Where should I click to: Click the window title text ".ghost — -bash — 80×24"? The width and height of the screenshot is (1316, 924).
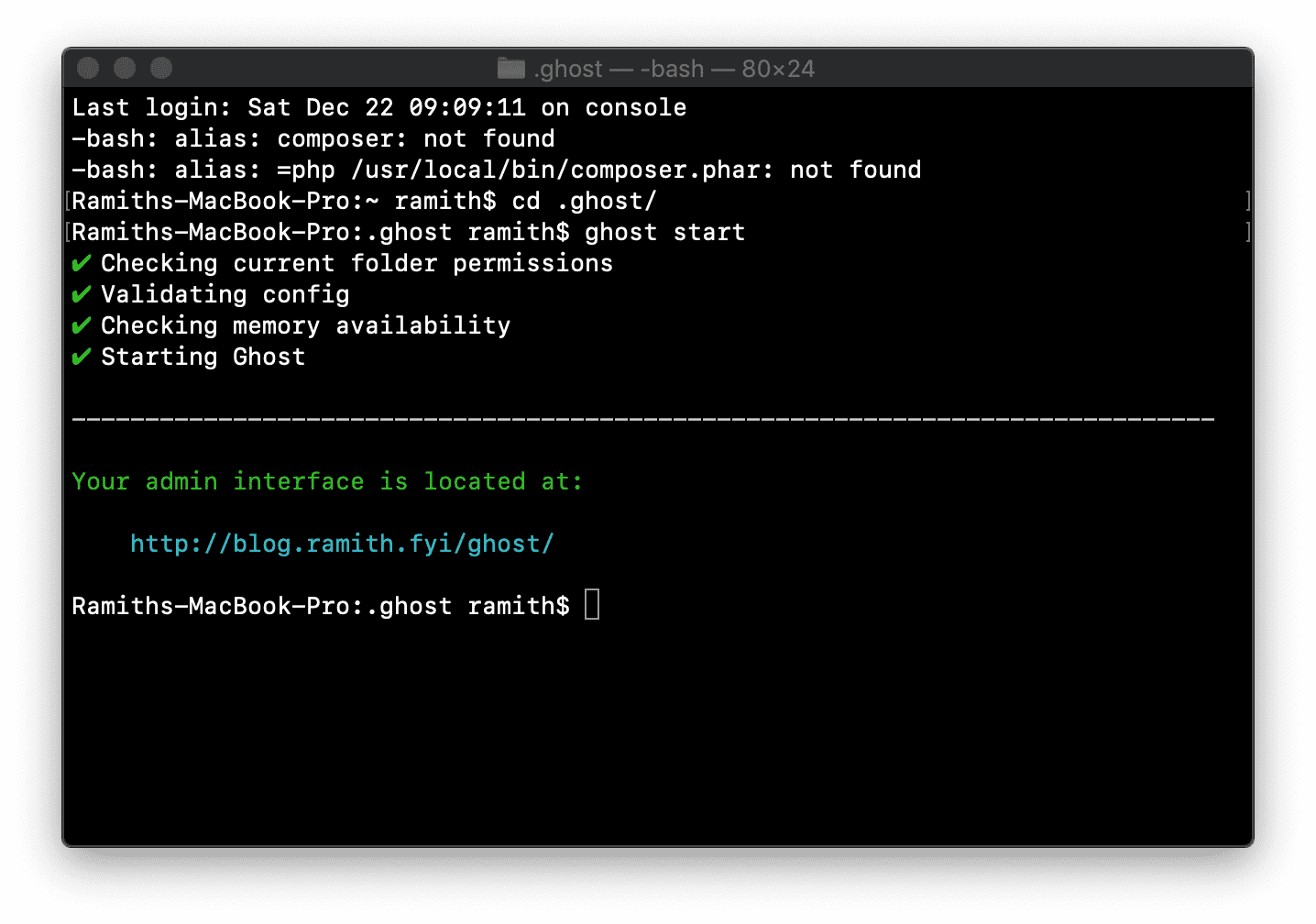[674, 69]
